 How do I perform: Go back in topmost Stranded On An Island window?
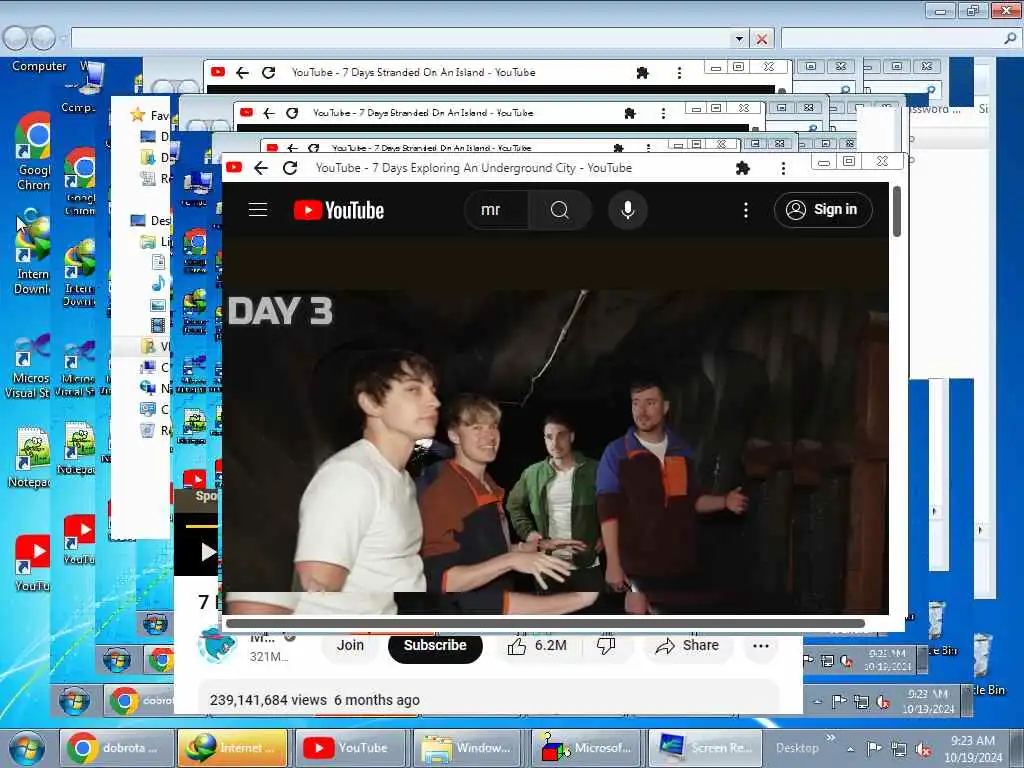pyautogui.click(x=242, y=72)
